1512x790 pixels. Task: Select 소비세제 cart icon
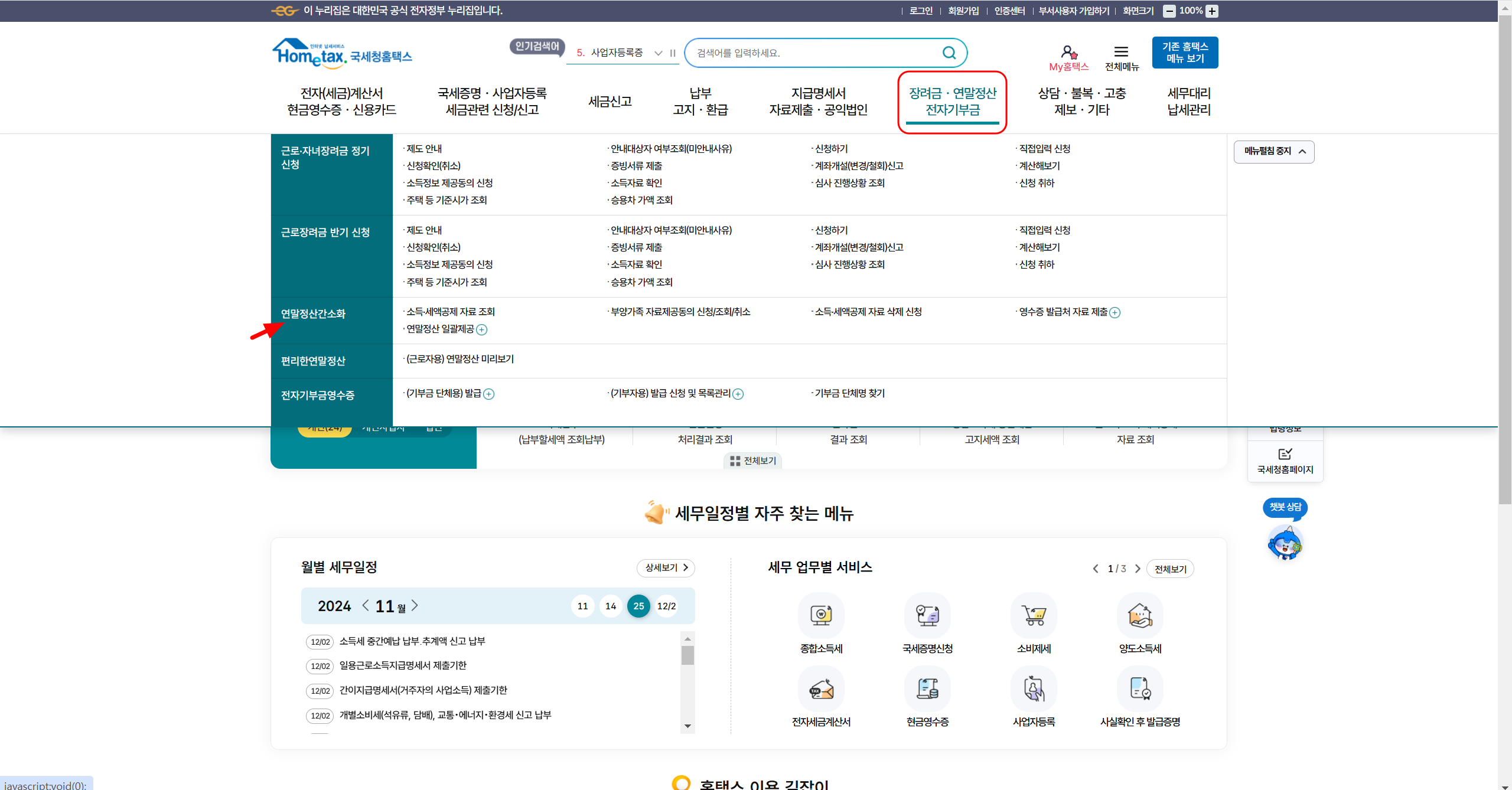[1034, 616]
